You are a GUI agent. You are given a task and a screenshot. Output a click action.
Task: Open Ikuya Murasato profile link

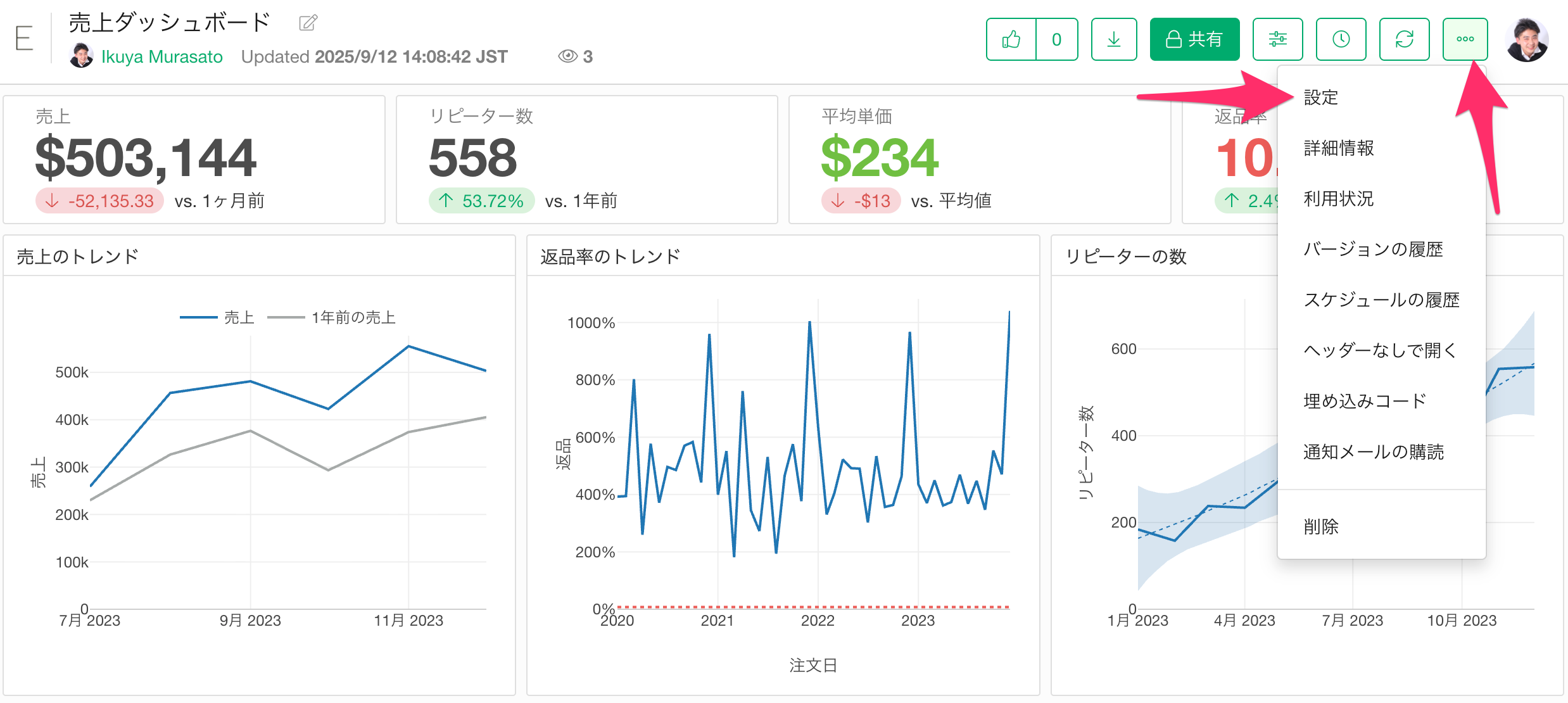[161, 57]
